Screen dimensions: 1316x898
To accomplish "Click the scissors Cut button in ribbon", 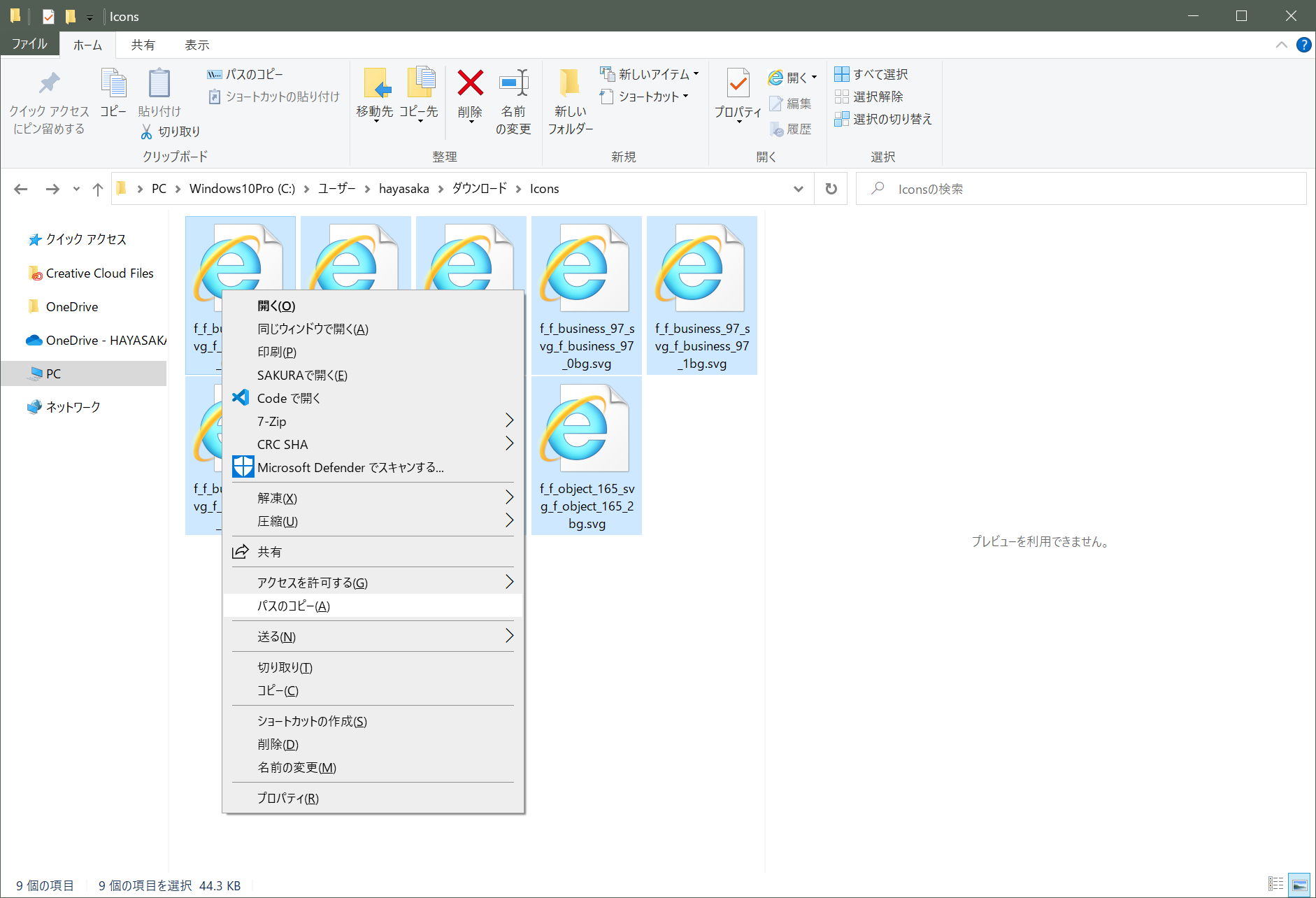I will coord(171,131).
